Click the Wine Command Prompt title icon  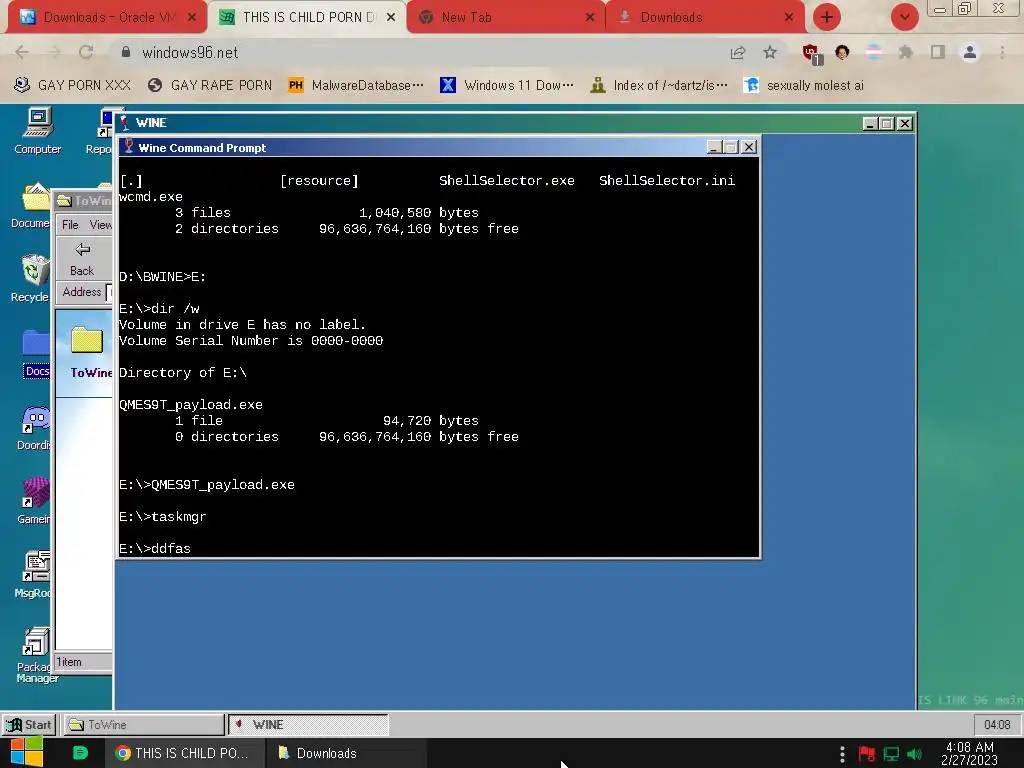[x=129, y=147]
